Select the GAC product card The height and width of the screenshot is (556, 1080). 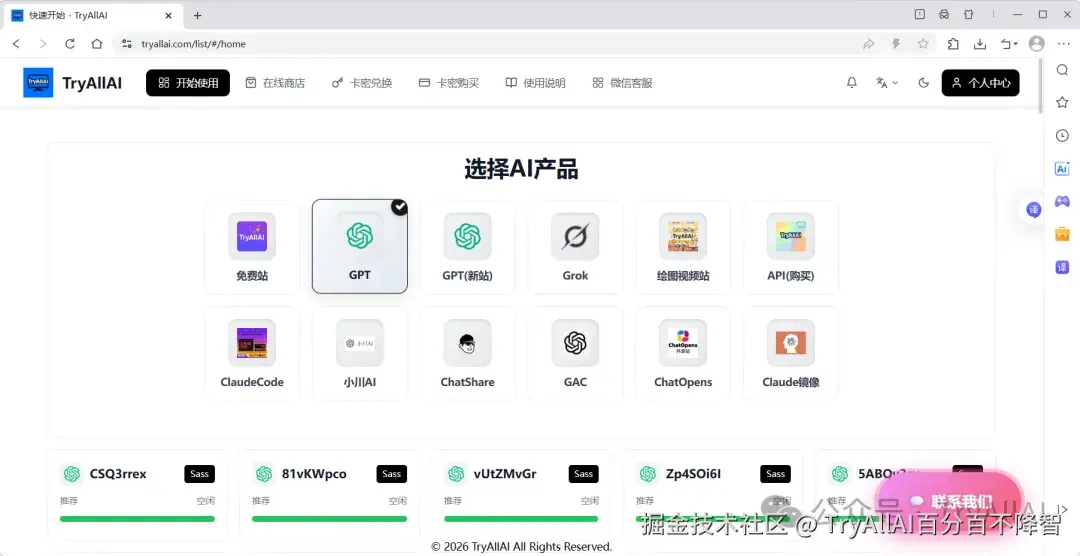point(575,353)
